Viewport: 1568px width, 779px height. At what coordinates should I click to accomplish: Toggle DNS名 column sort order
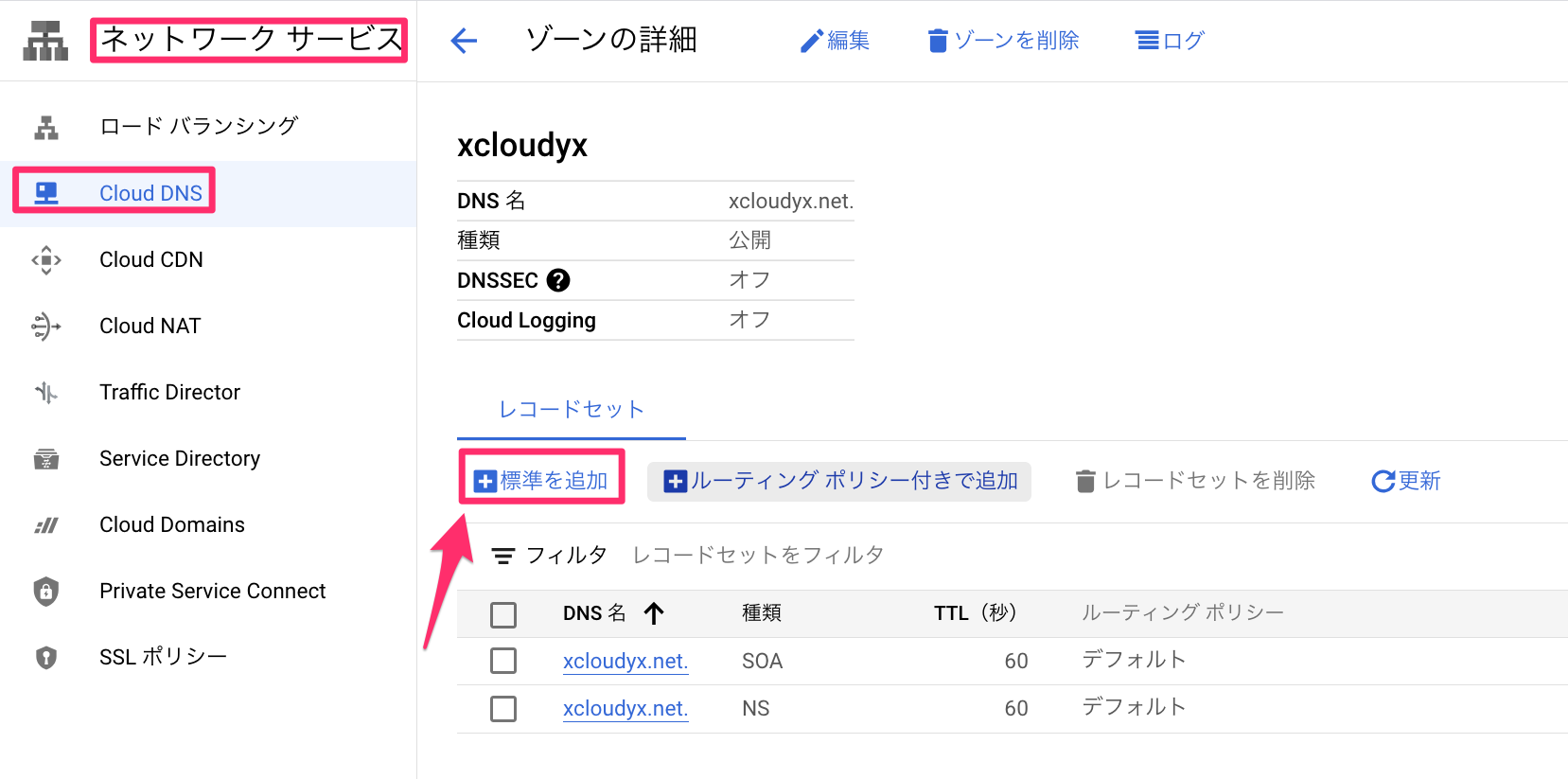pyautogui.click(x=653, y=613)
